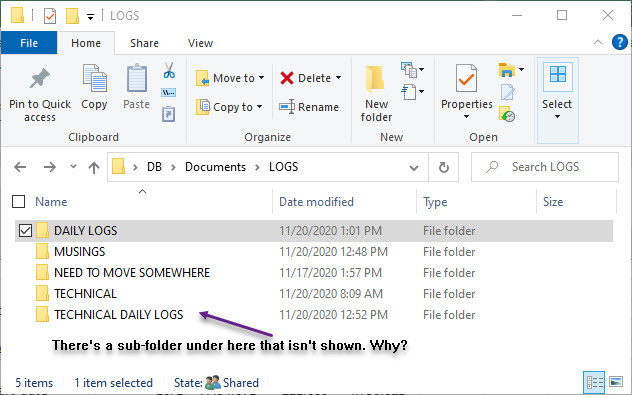Click the 11/20/2020 12:48 PM date
632x395 pixels.
(333, 252)
